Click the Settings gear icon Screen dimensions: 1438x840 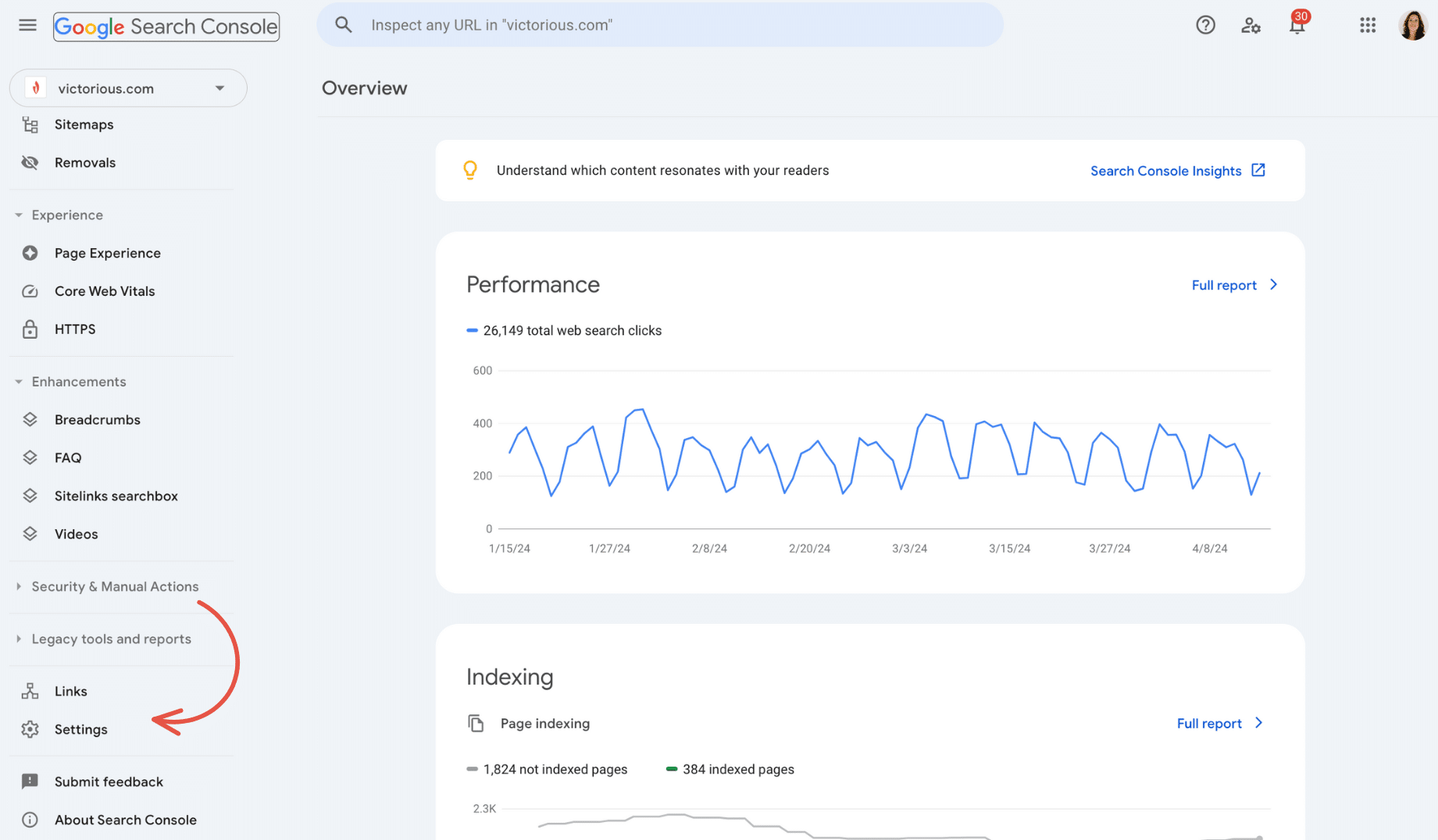tap(30, 729)
